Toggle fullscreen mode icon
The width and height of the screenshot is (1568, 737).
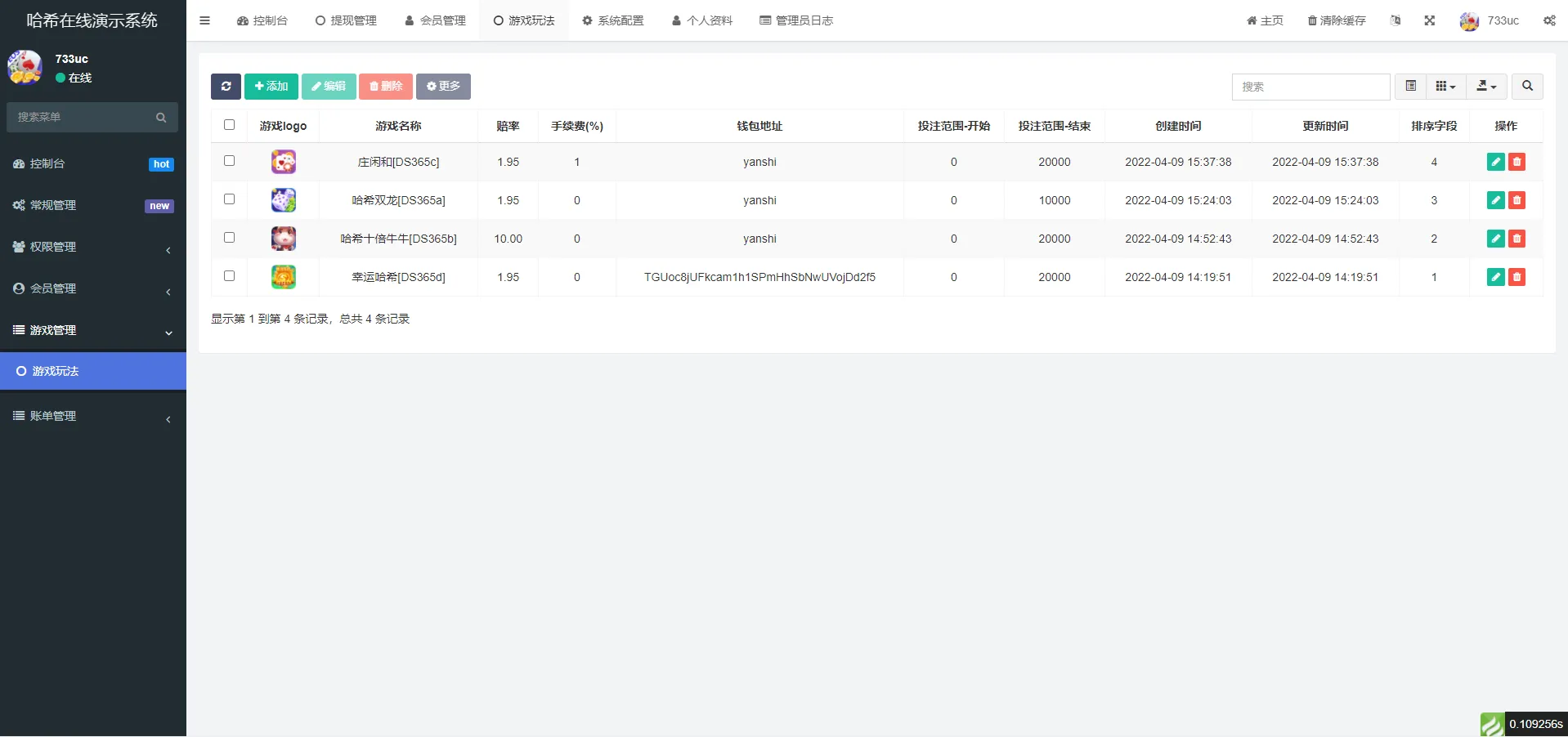(1429, 20)
